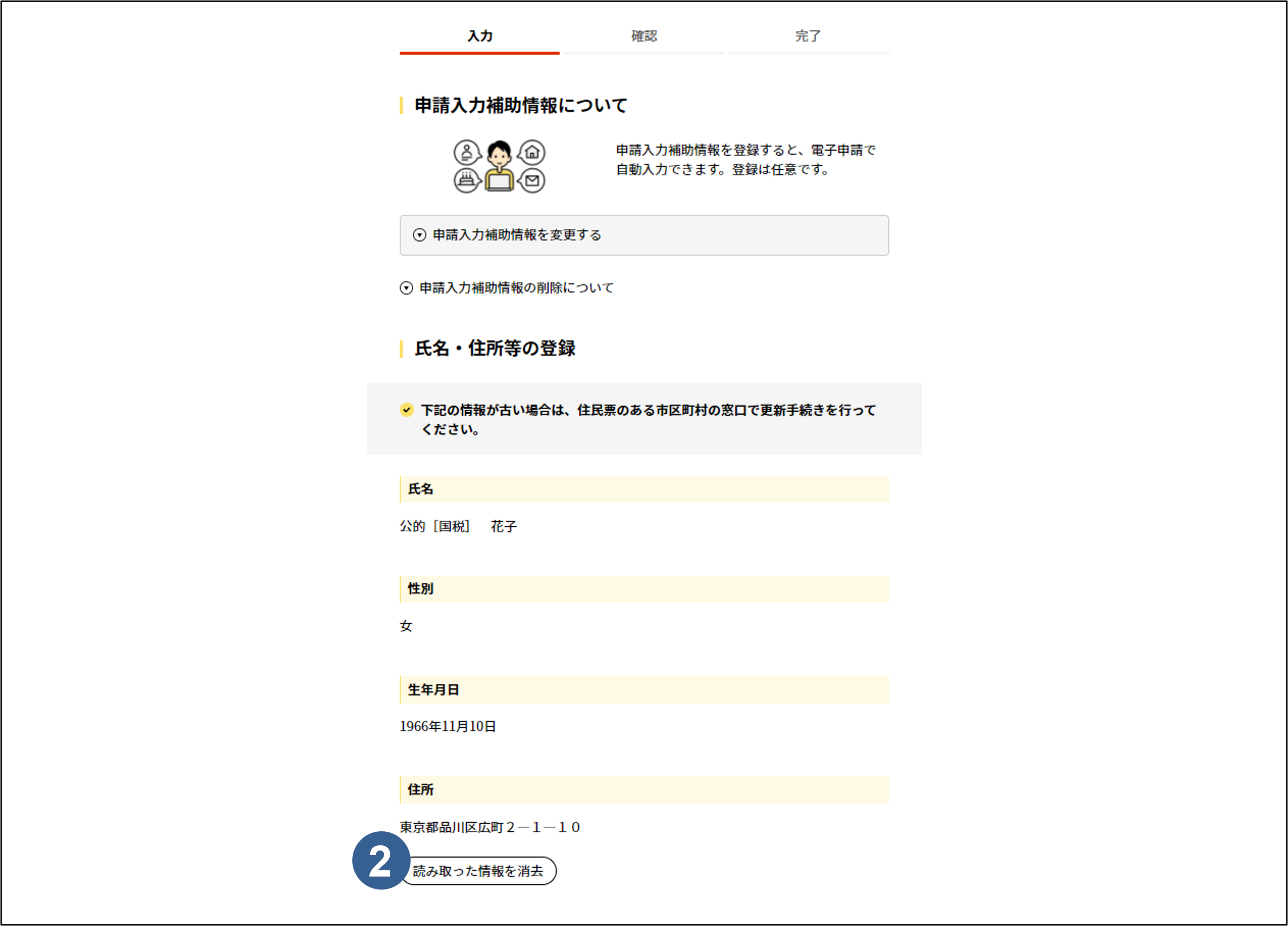Expand 申請入力補助情報の削除について section

506,288
